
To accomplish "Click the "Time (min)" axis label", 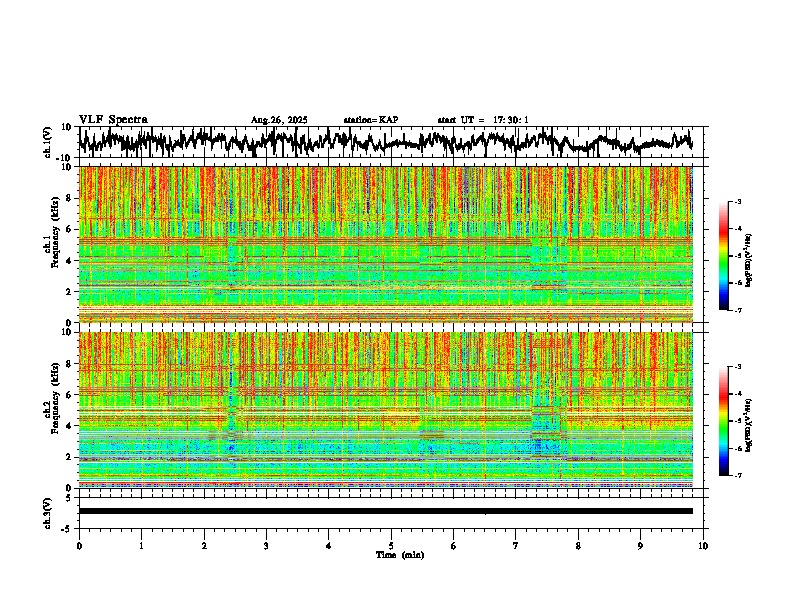I will click(x=400, y=555).
